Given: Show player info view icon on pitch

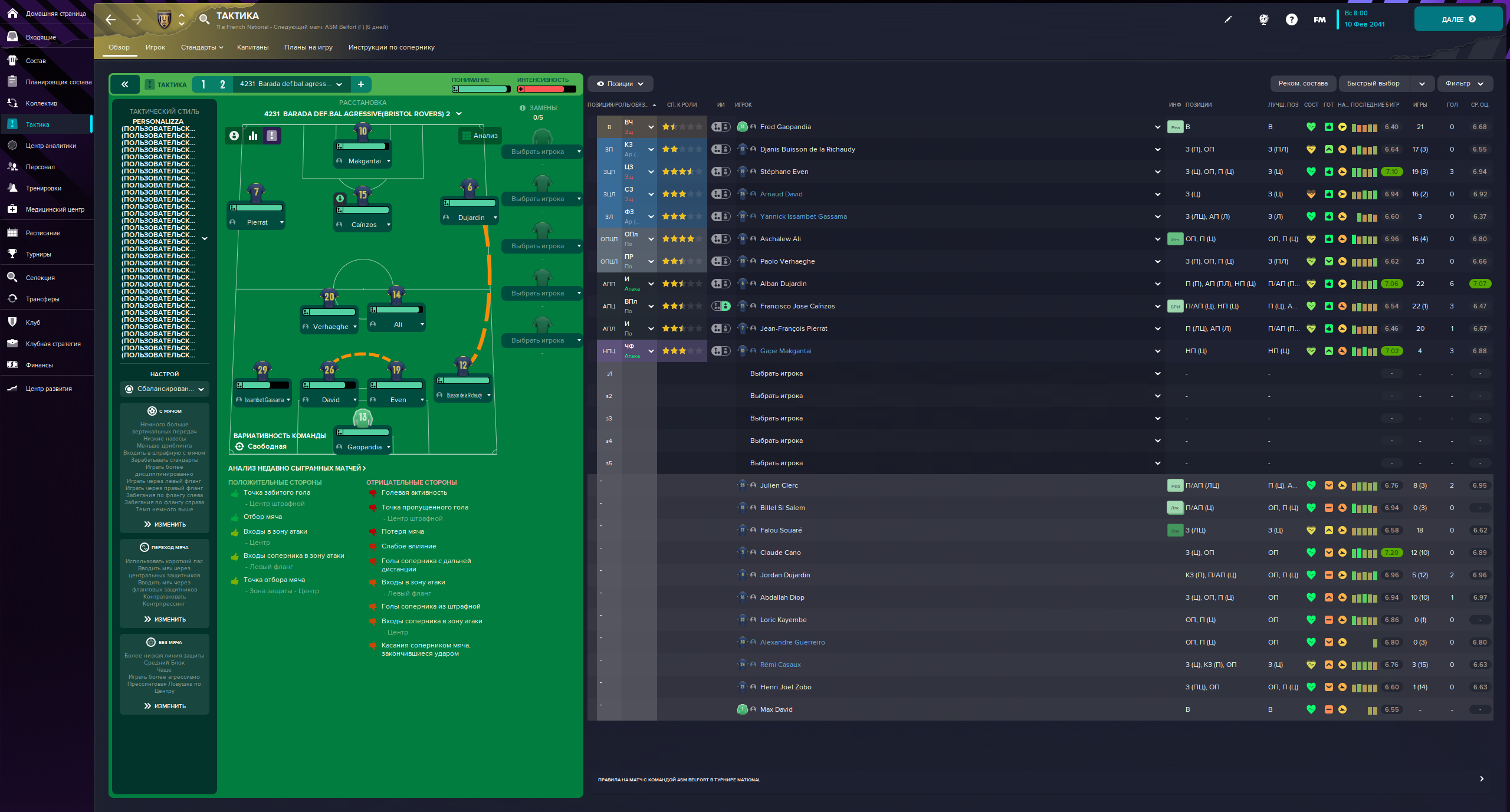Looking at the screenshot, I should (234, 136).
